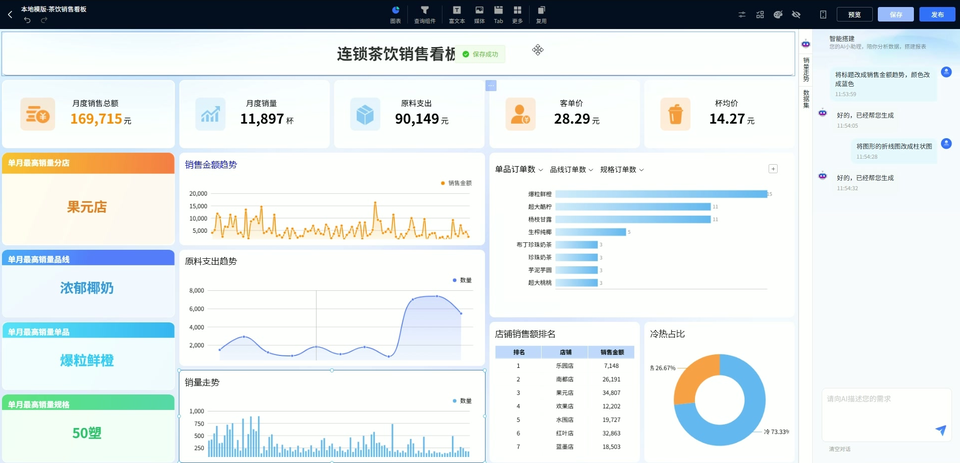Select the dashboard title 连锁茶饮销售看板
Viewport: 960px width, 463px height.
pyautogui.click(x=397, y=54)
